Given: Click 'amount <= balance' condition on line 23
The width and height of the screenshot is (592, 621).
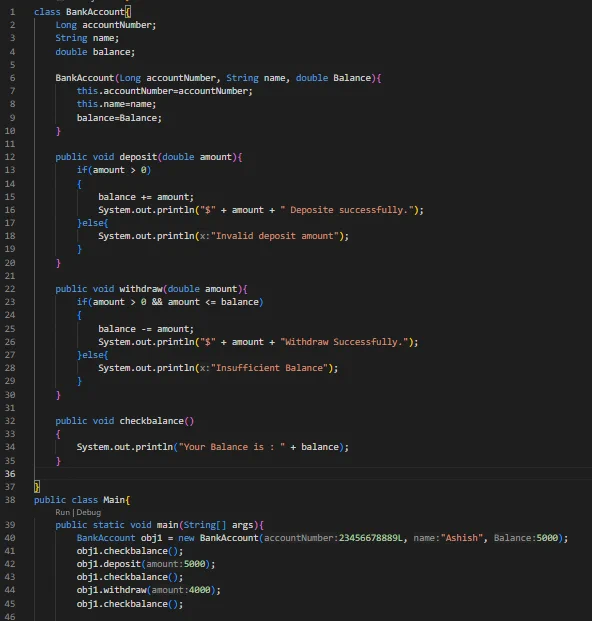Looking at the screenshot, I should 213,302.
